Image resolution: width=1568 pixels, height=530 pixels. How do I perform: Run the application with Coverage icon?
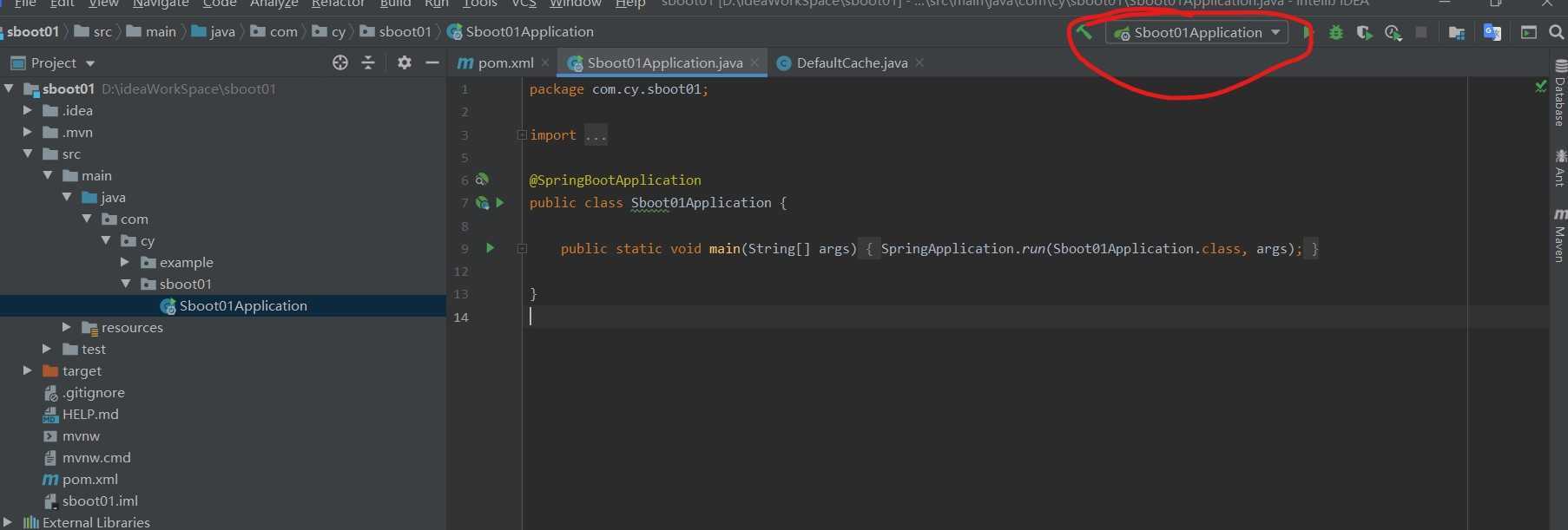(1364, 32)
